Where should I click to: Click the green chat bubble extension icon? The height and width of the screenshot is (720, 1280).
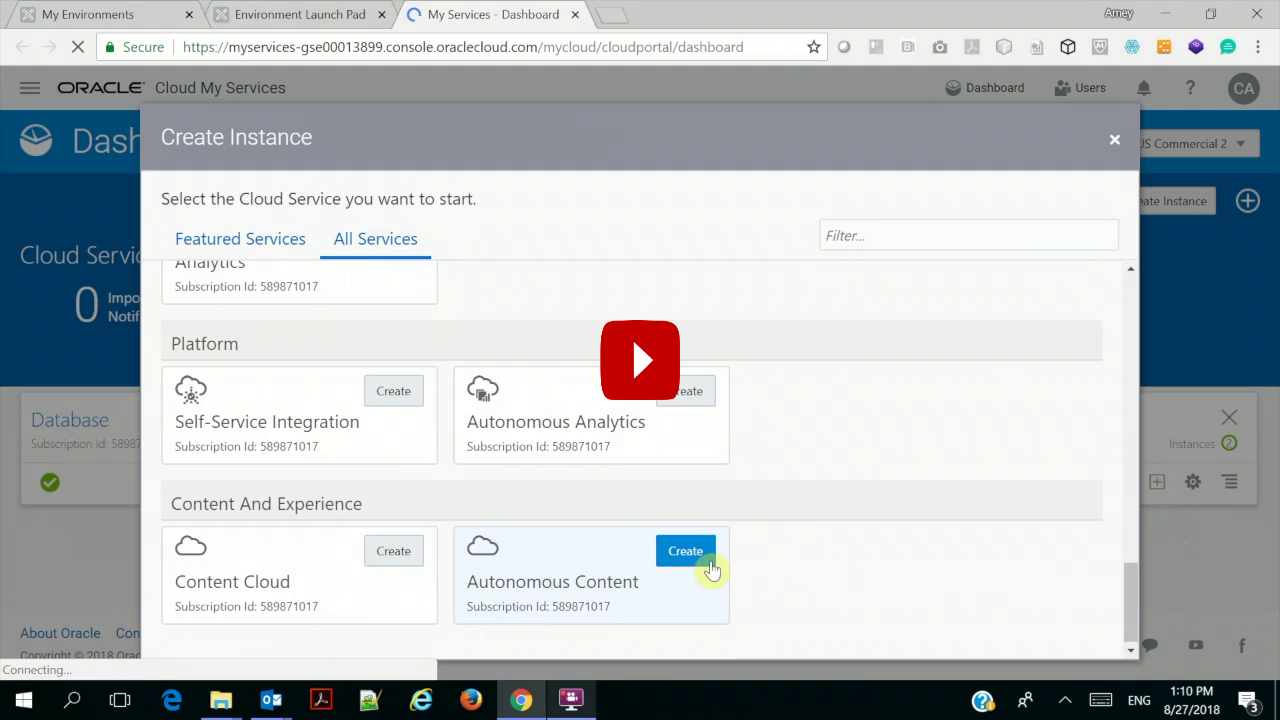coord(1228,47)
